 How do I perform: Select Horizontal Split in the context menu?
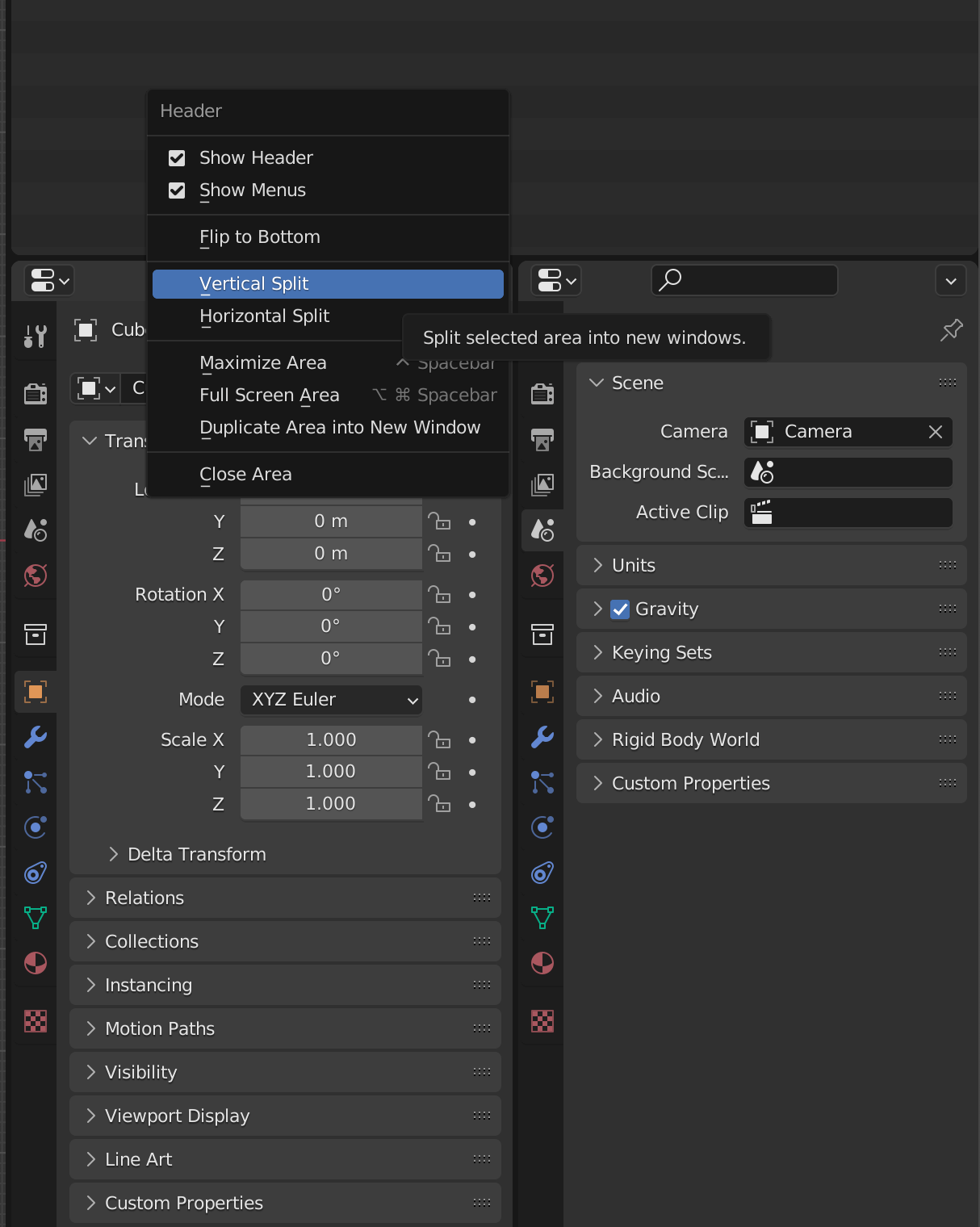328,316
